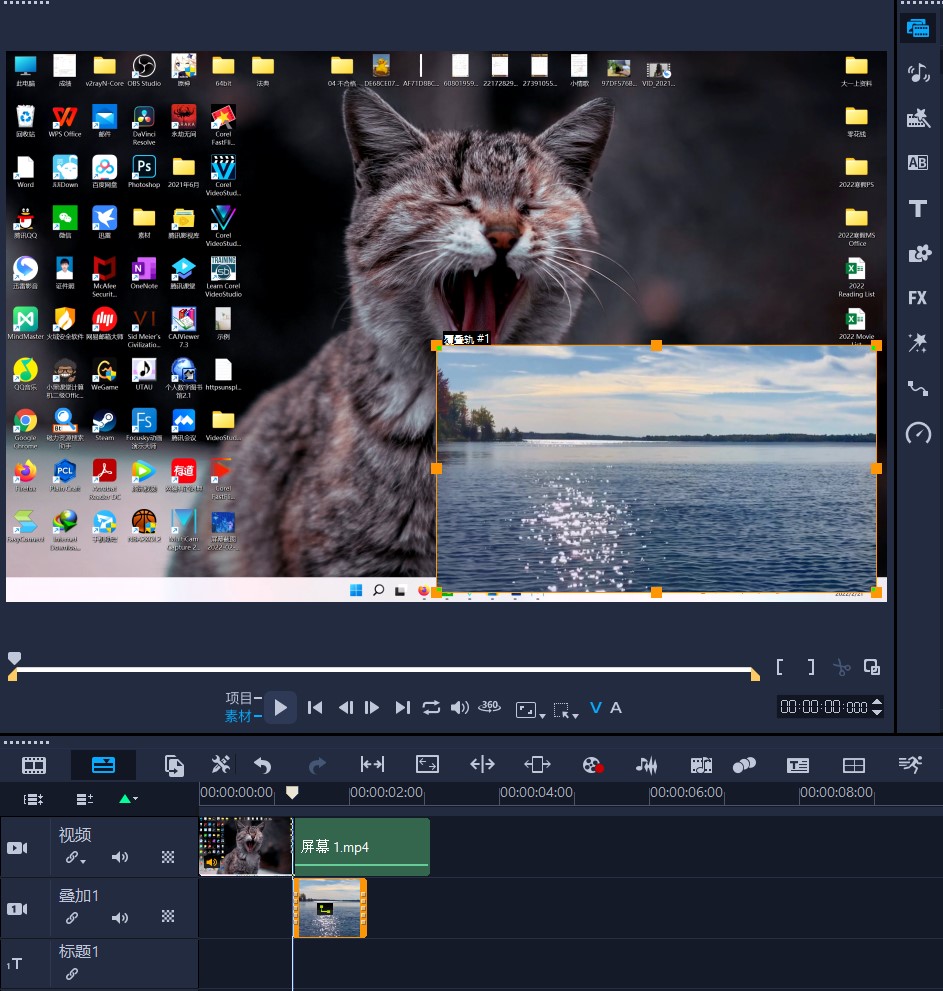Screen dimensions: 943x991
Task: Mute the 视频 track audio
Action: pos(119,857)
